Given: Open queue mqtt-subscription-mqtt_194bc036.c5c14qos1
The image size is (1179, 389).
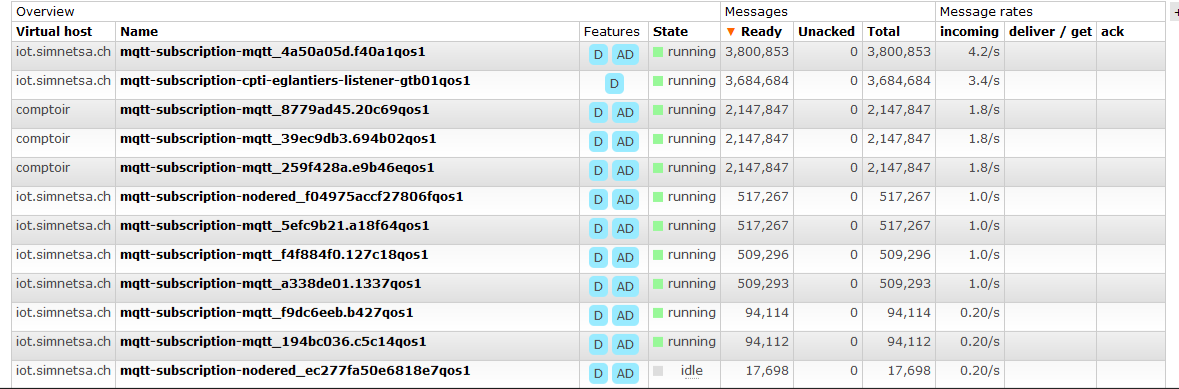Looking at the screenshot, I should [274, 342].
